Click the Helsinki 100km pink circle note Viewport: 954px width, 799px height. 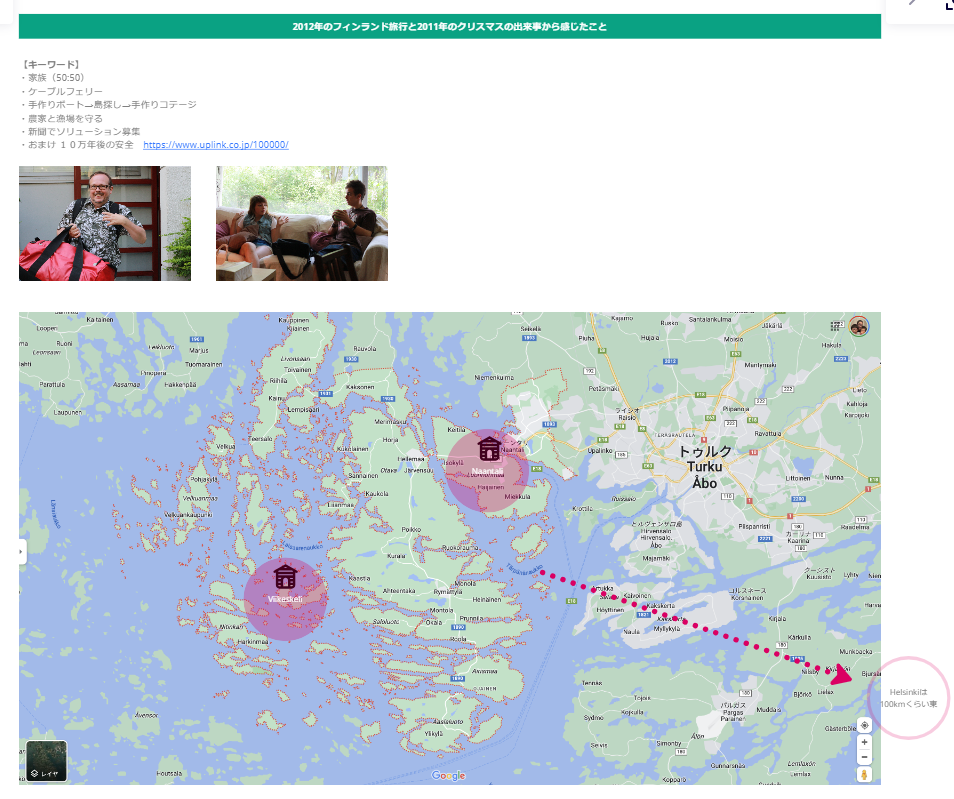[909, 698]
